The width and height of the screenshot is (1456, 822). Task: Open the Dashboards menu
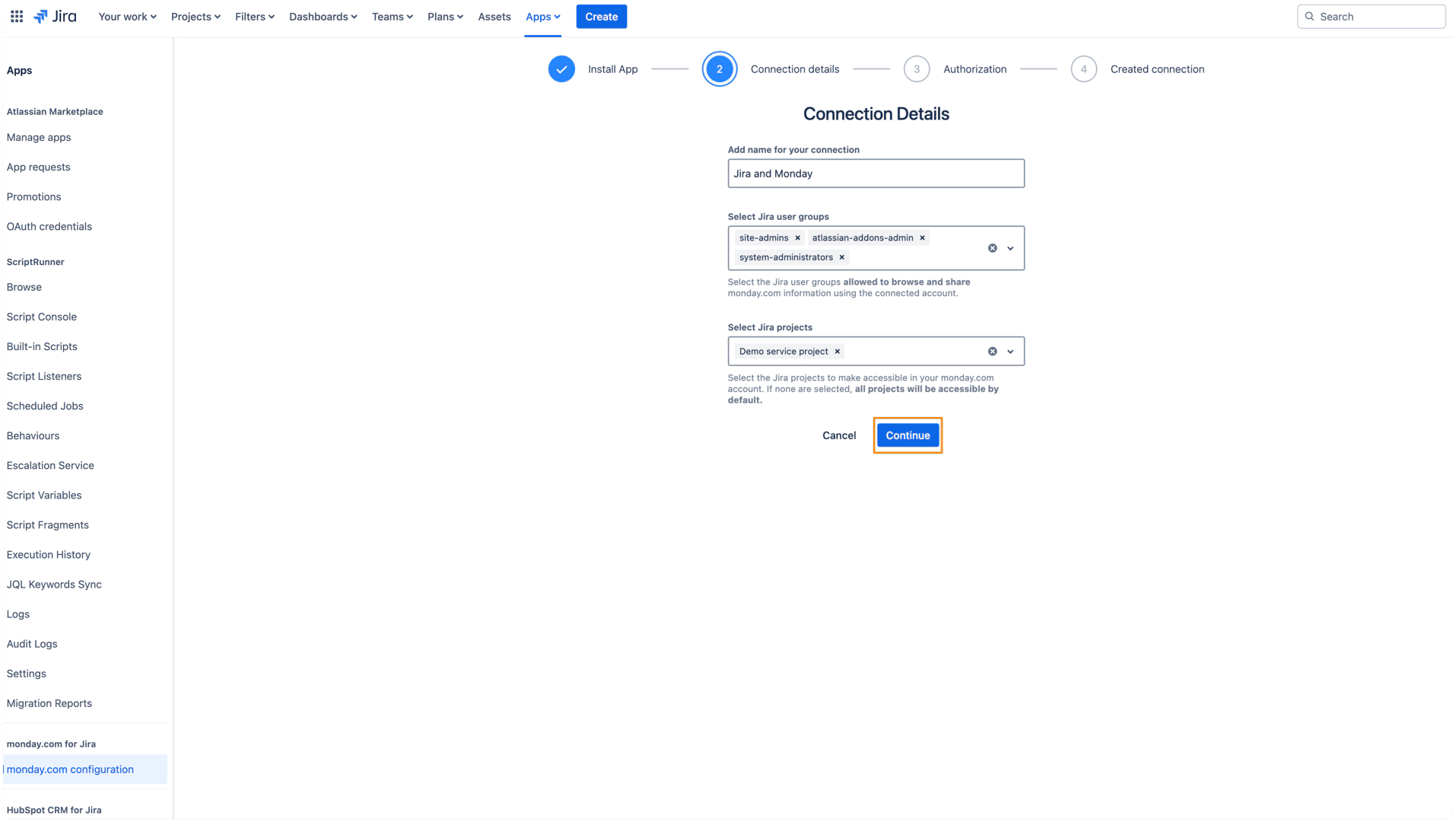coord(323,16)
